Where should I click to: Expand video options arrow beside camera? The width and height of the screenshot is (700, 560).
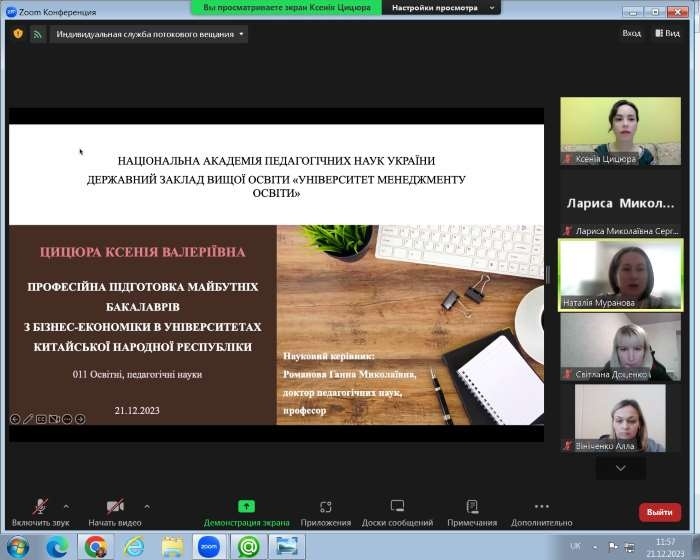[147, 505]
